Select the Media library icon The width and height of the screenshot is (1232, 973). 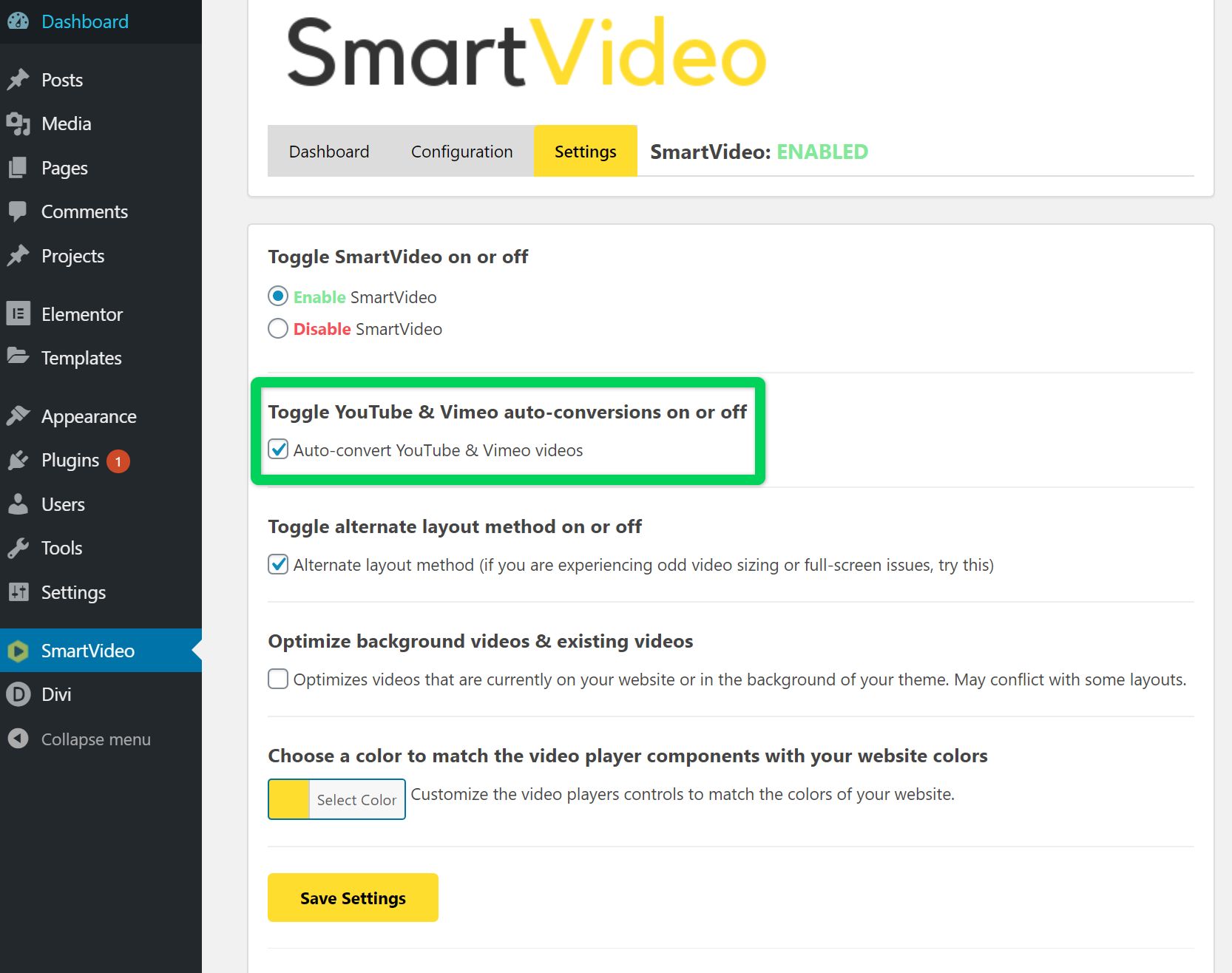[19, 123]
